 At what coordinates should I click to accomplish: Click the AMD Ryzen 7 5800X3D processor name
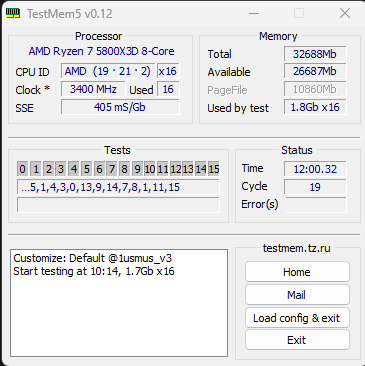point(101,51)
